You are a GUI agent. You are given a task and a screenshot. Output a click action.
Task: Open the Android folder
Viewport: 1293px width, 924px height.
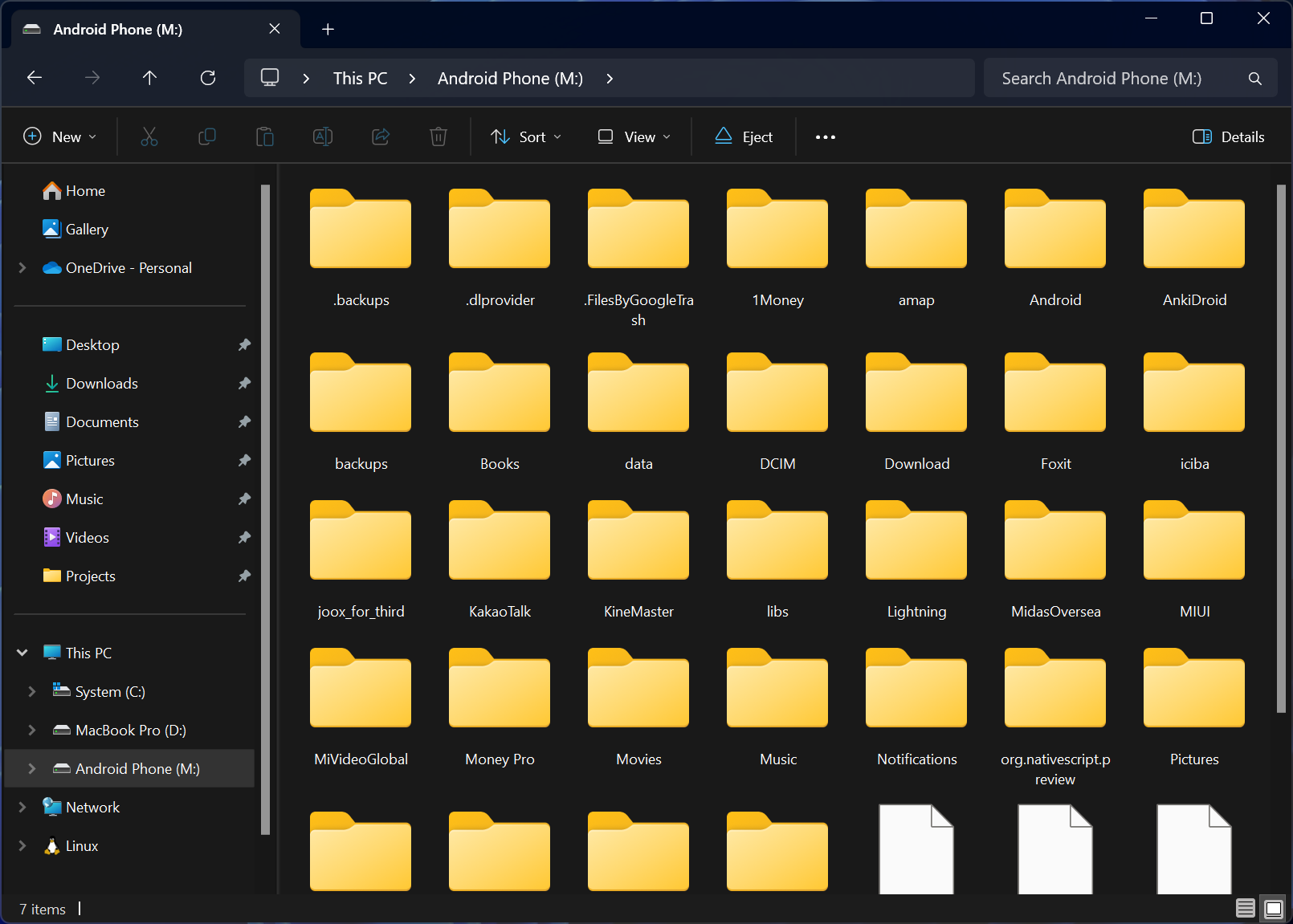[1055, 247]
